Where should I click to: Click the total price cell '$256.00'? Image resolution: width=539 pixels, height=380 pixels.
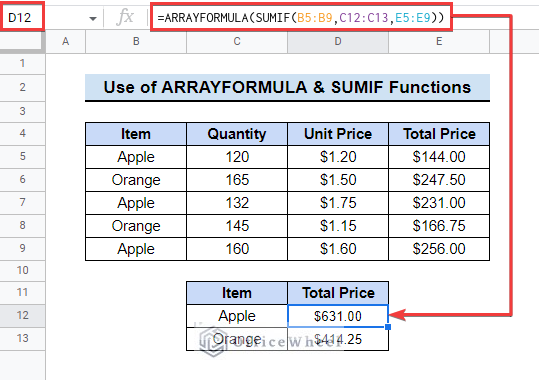point(439,249)
